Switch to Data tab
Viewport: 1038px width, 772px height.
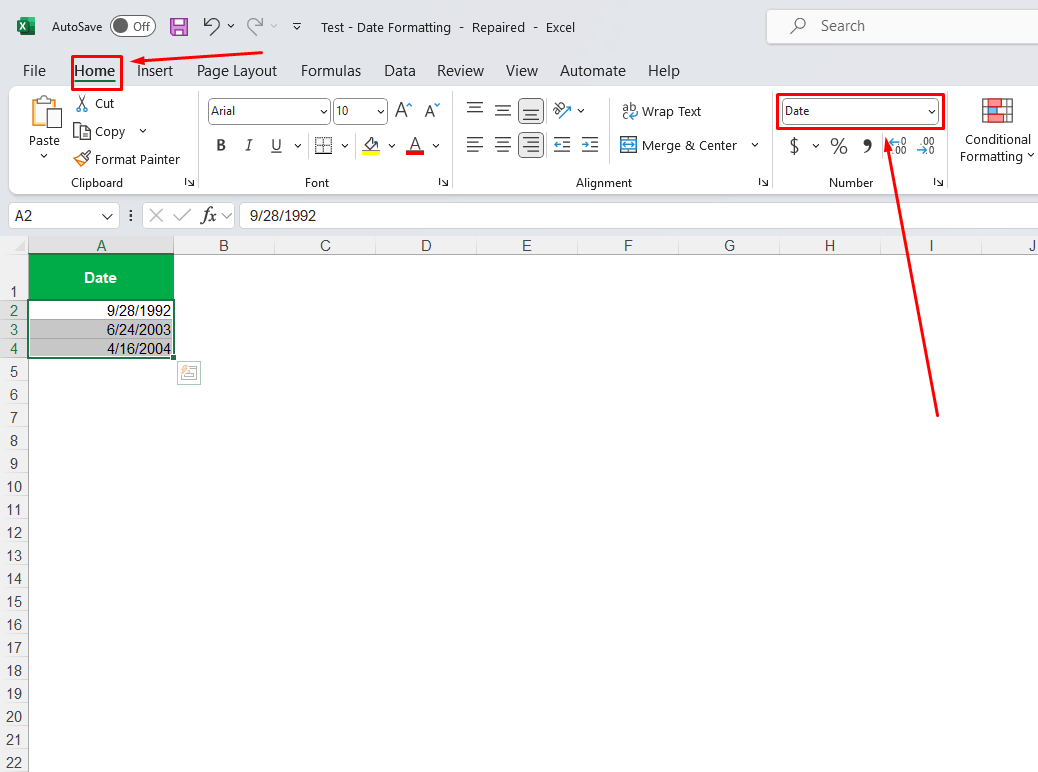[x=400, y=71]
